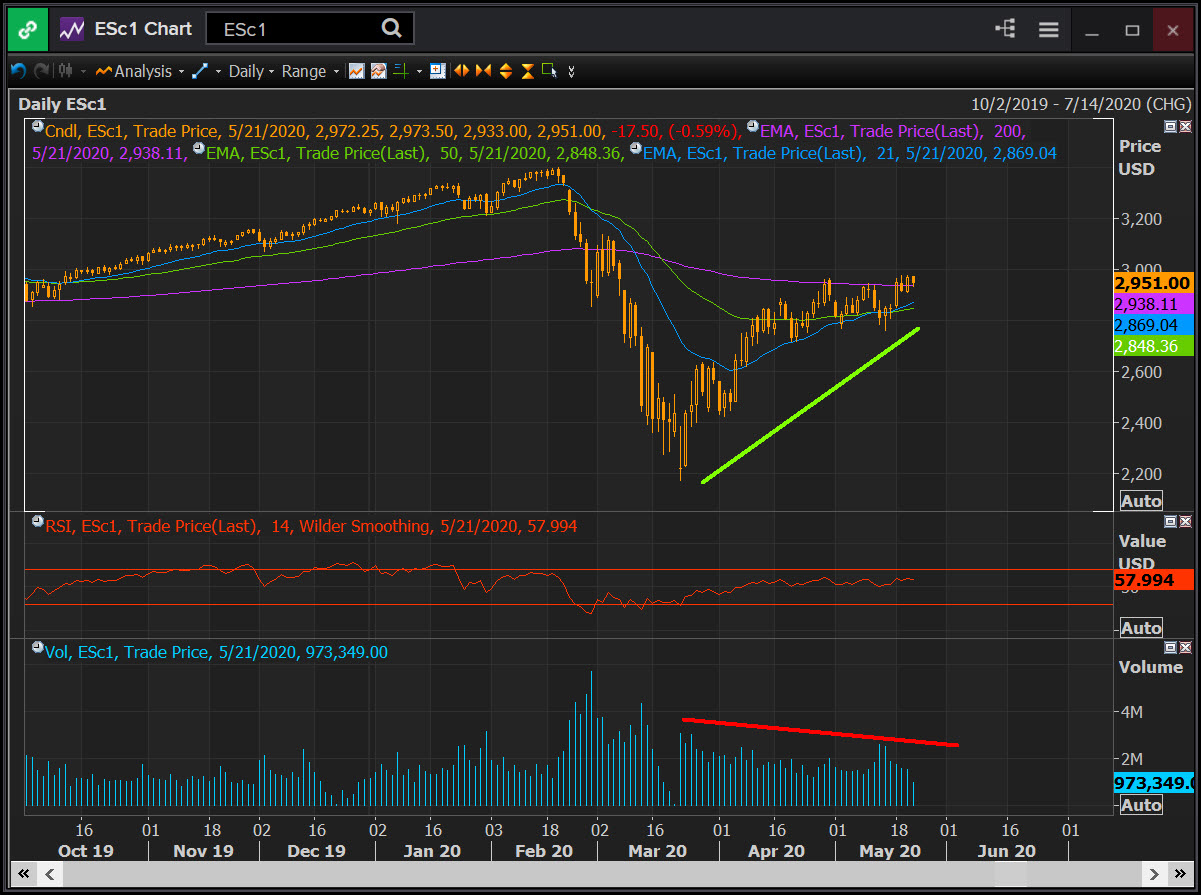Compress the chart vertically with inward arrows
The image size is (1201, 895).
click(x=527, y=71)
